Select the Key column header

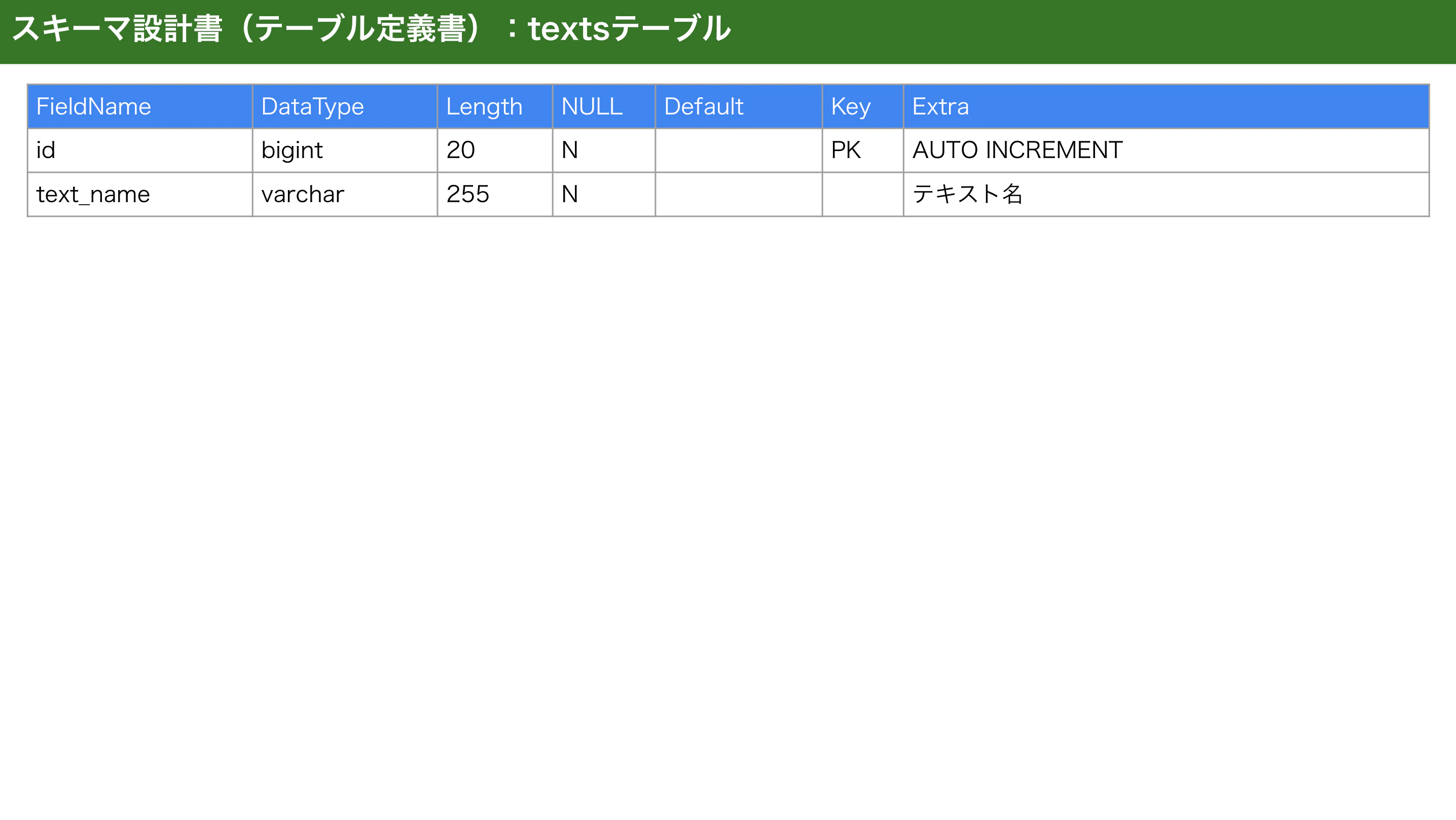tap(862, 106)
